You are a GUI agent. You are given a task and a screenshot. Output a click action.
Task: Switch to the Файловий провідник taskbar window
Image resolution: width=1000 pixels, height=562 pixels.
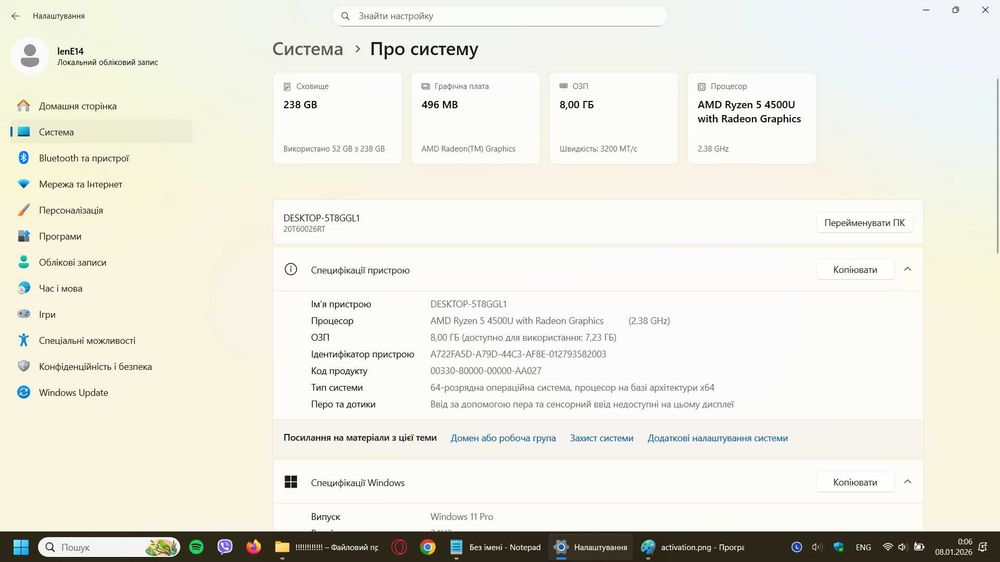pyautogui.click(x=327, y=547)
